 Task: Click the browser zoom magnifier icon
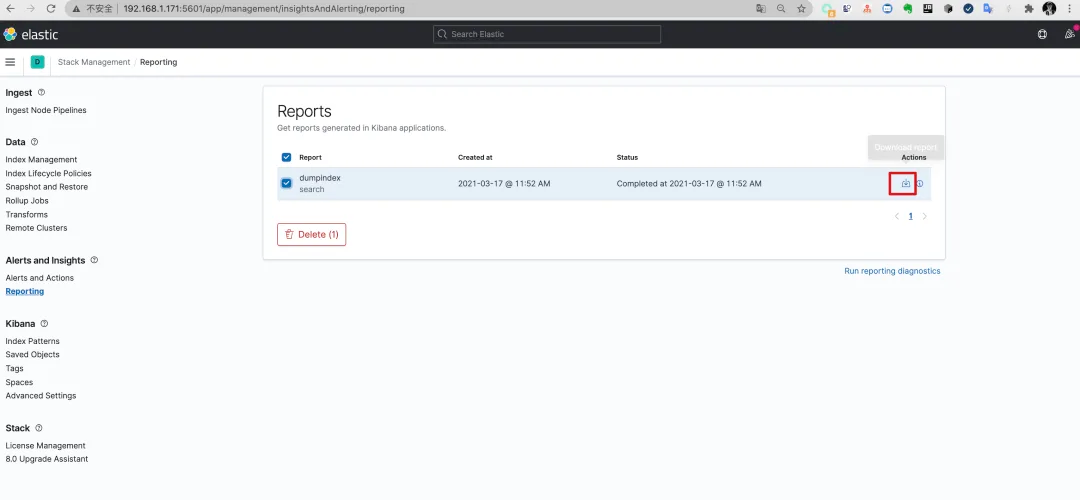781,9
